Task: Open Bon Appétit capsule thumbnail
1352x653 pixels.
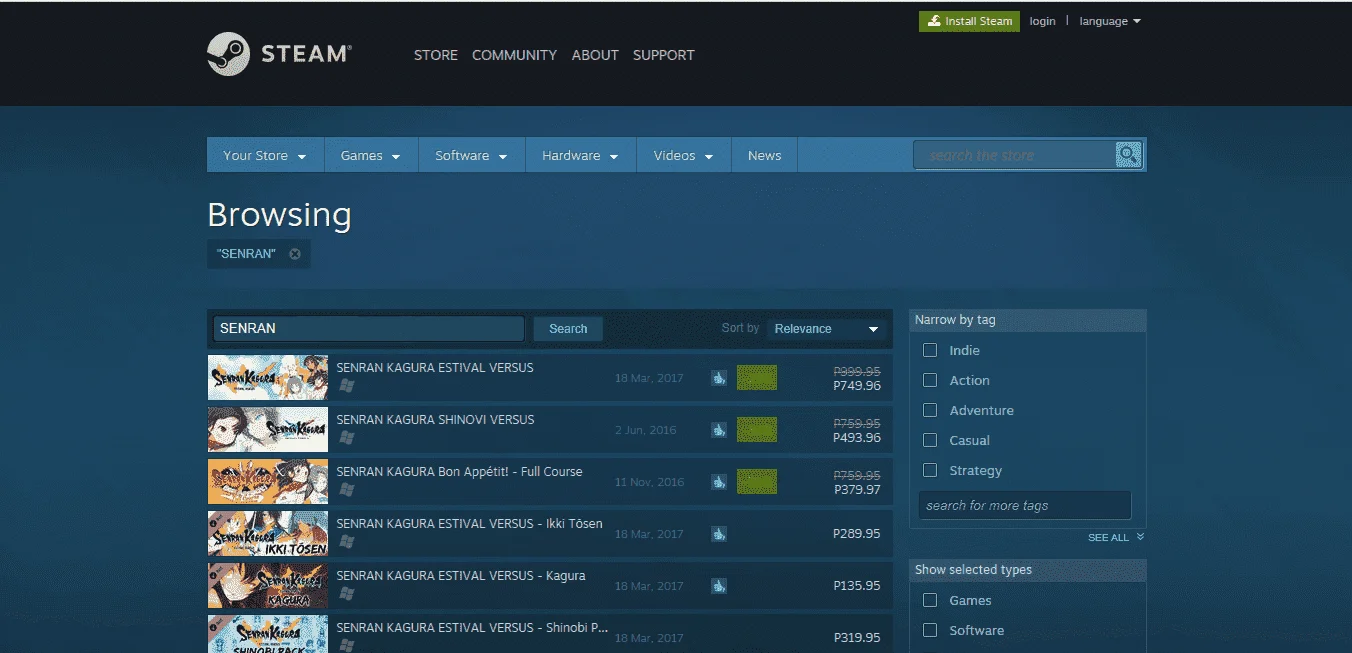Action: [x=268, y=482]
